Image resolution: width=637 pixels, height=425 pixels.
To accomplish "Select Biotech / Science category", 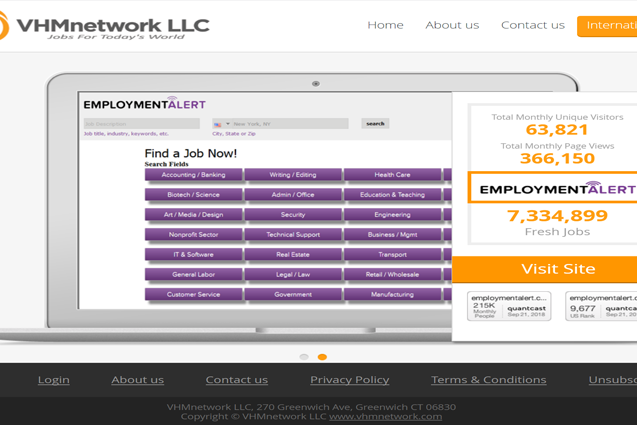I will tap(193, 195).
